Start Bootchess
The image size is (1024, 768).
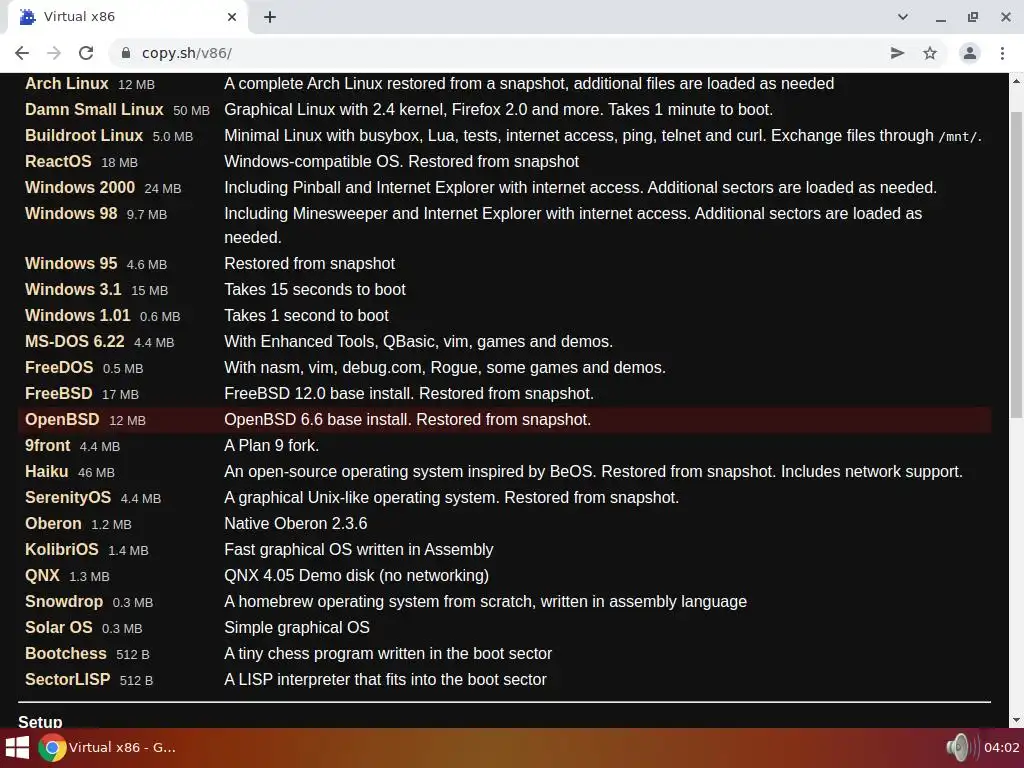65,654
